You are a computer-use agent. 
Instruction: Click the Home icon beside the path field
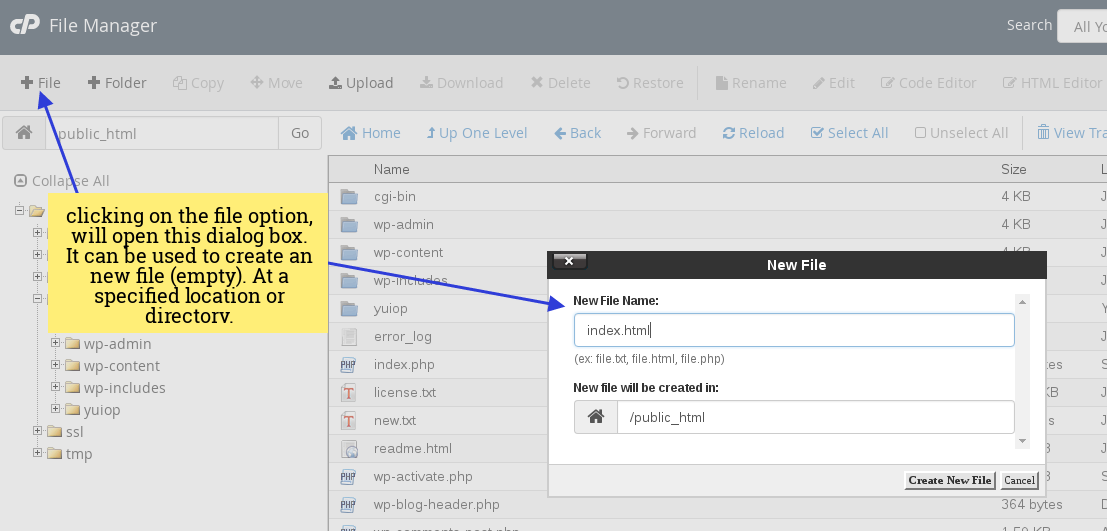click(24, 133)
